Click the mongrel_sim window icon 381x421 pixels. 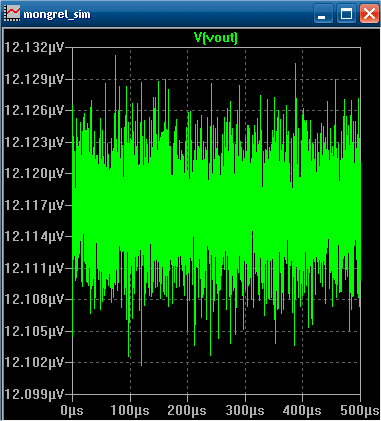[13, 14]
